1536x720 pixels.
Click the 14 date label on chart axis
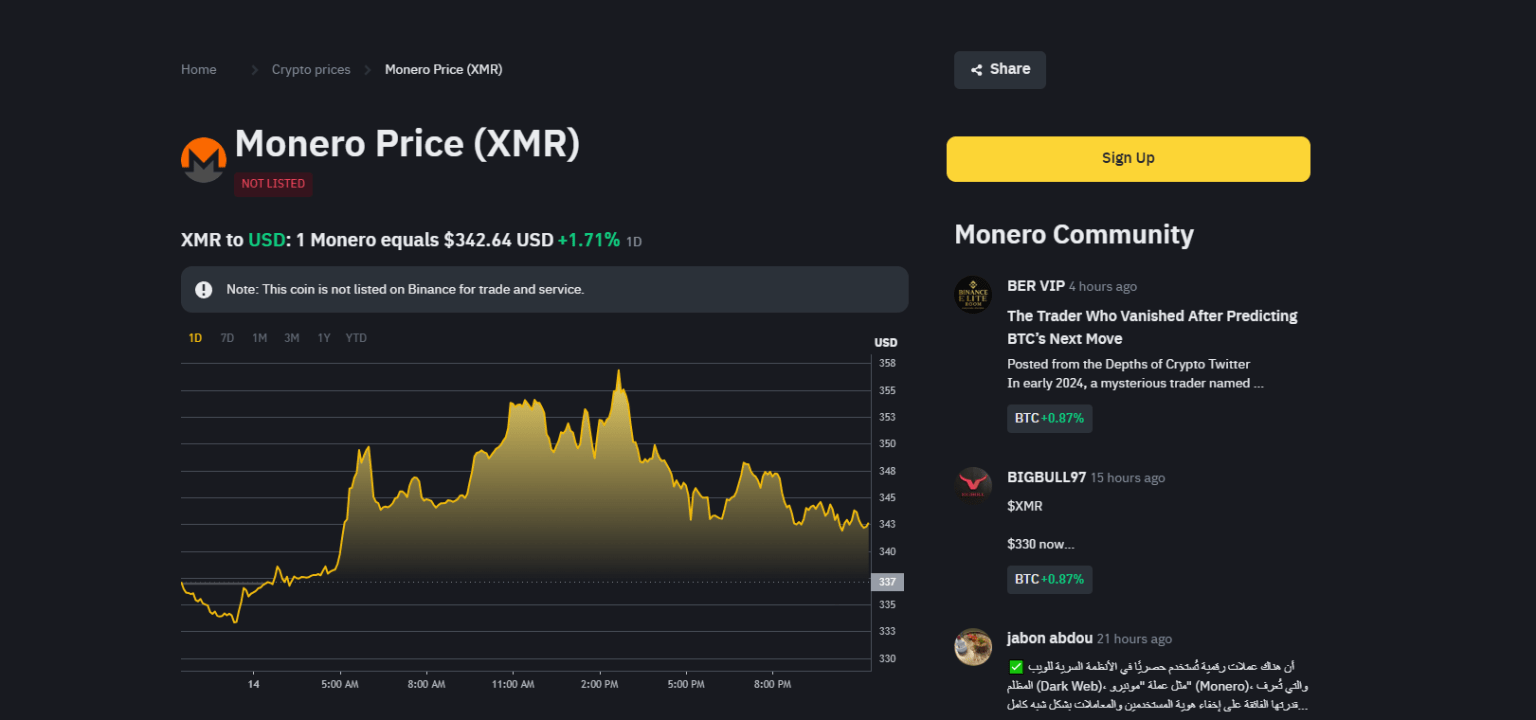coord(254,685)
